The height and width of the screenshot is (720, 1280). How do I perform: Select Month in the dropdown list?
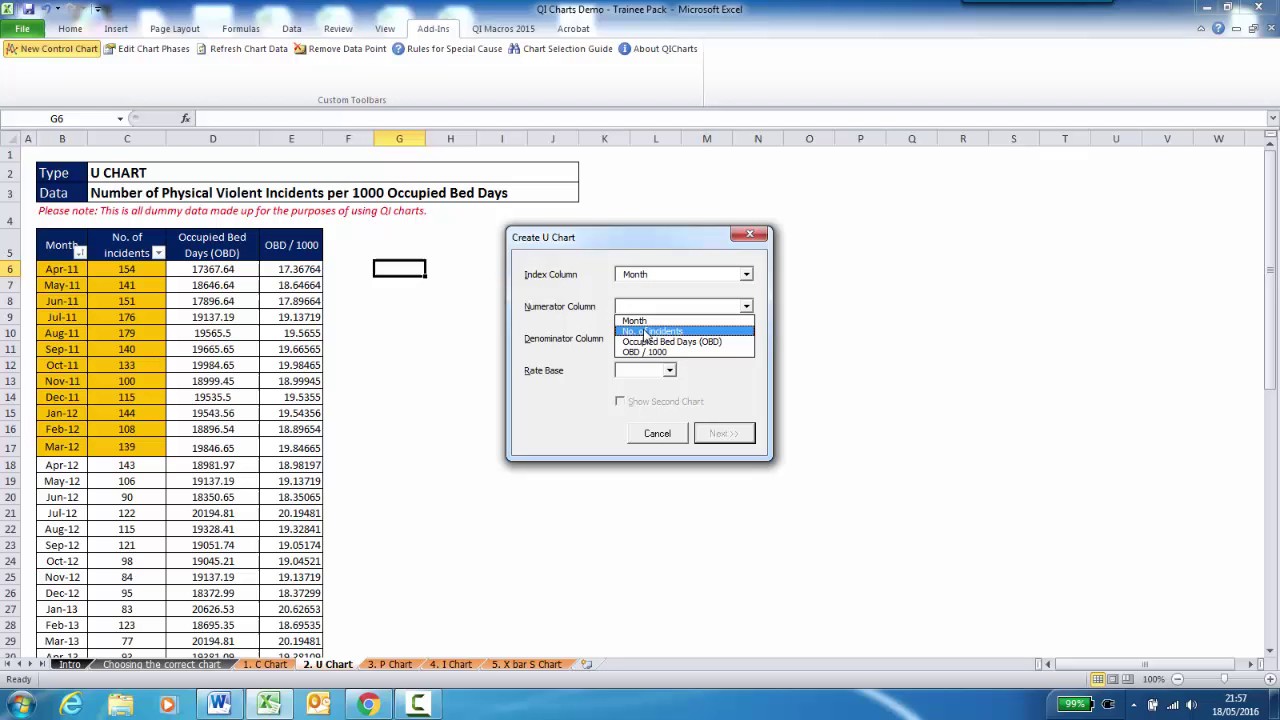click(684, 321)
